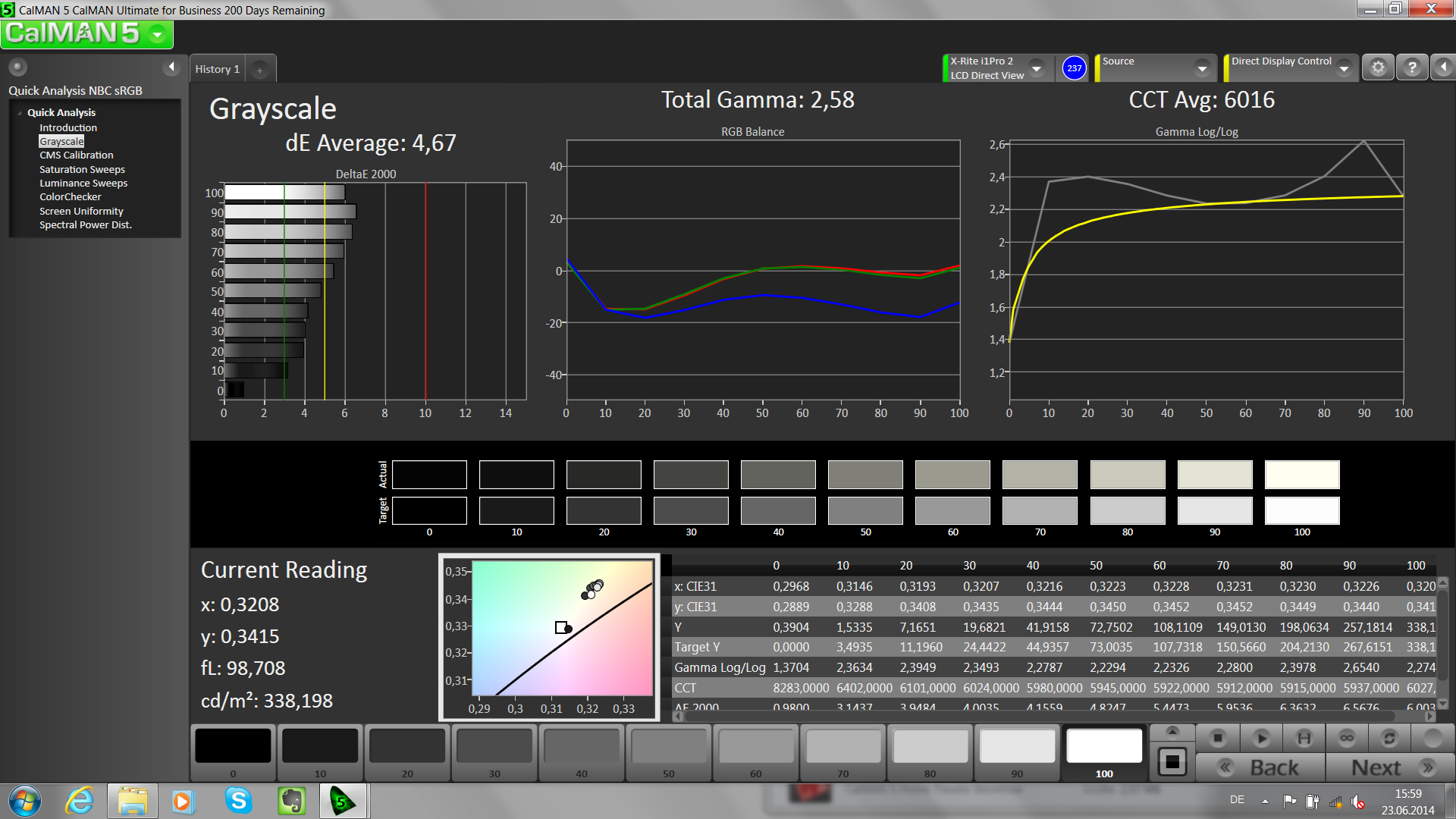The image size is (1456, 819).
Task: Click the stop measurement icon
Action: tap(1218, 738)
